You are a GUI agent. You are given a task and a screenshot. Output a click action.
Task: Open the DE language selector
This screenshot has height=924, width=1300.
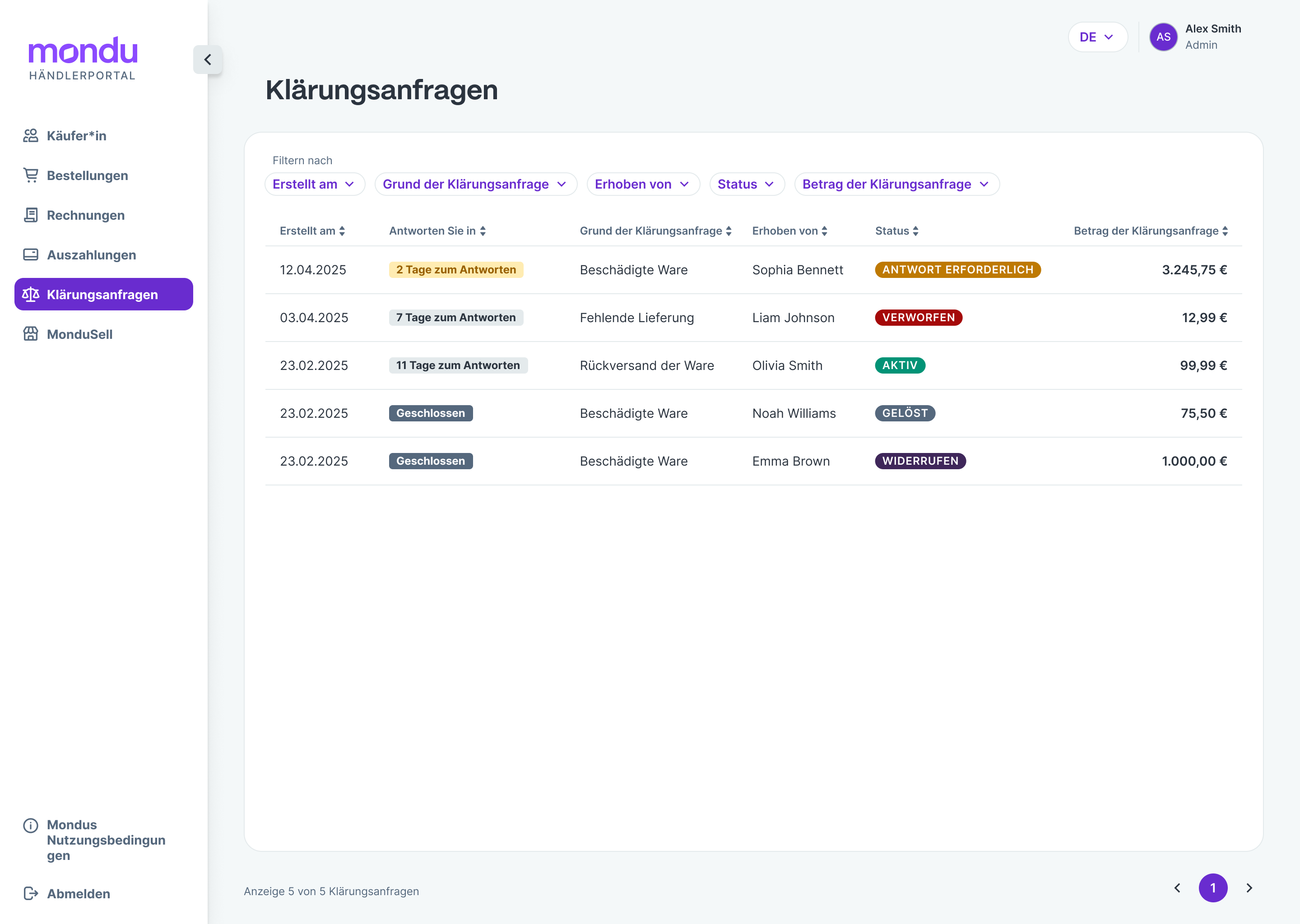1097,37
